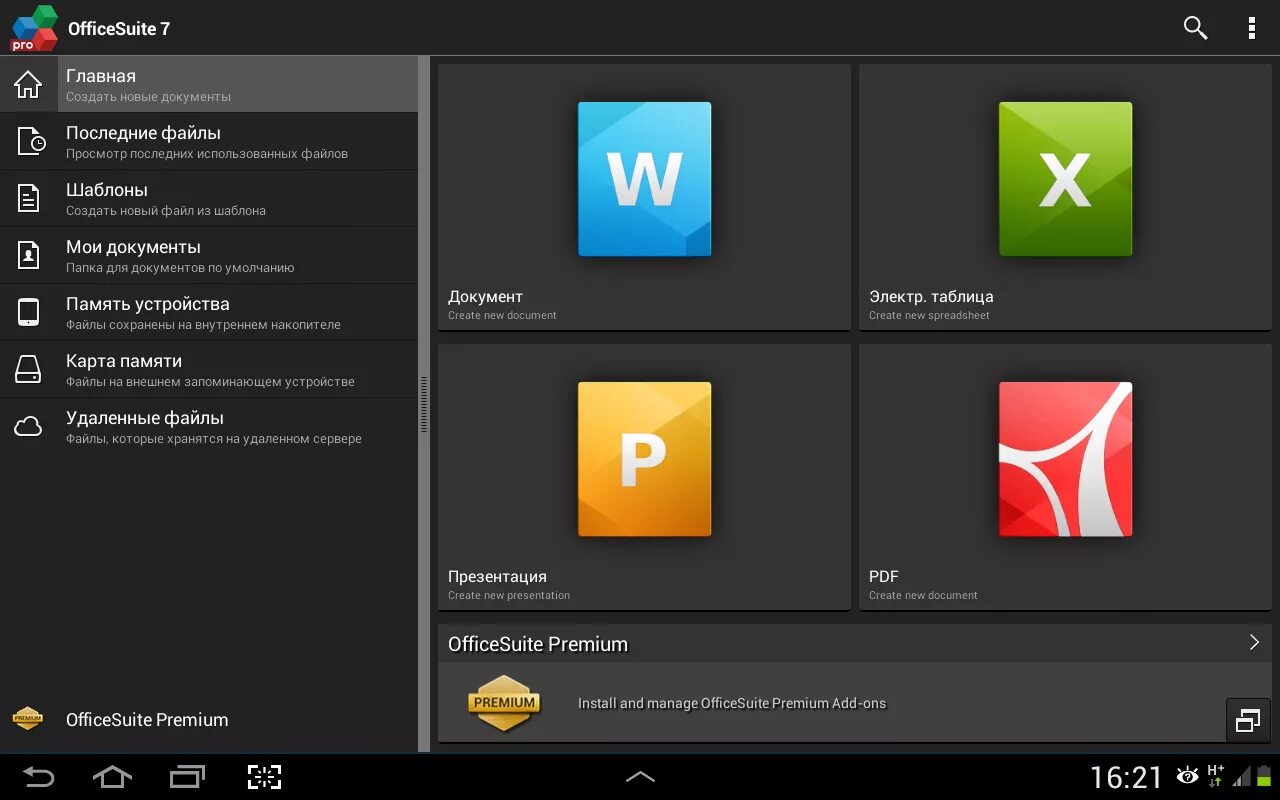Open the search magnifier icon
This screenshot has width=1280, height=800.
[1195, 28]
